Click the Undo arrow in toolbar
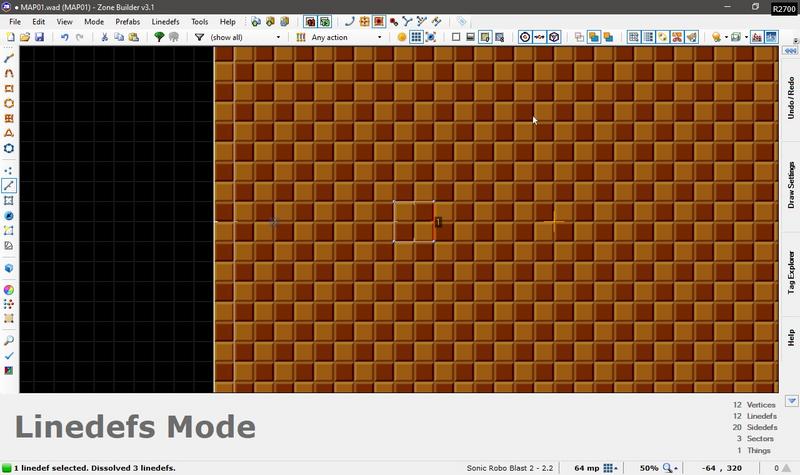Viewport: 800px width, 475px height. point(65,37)
